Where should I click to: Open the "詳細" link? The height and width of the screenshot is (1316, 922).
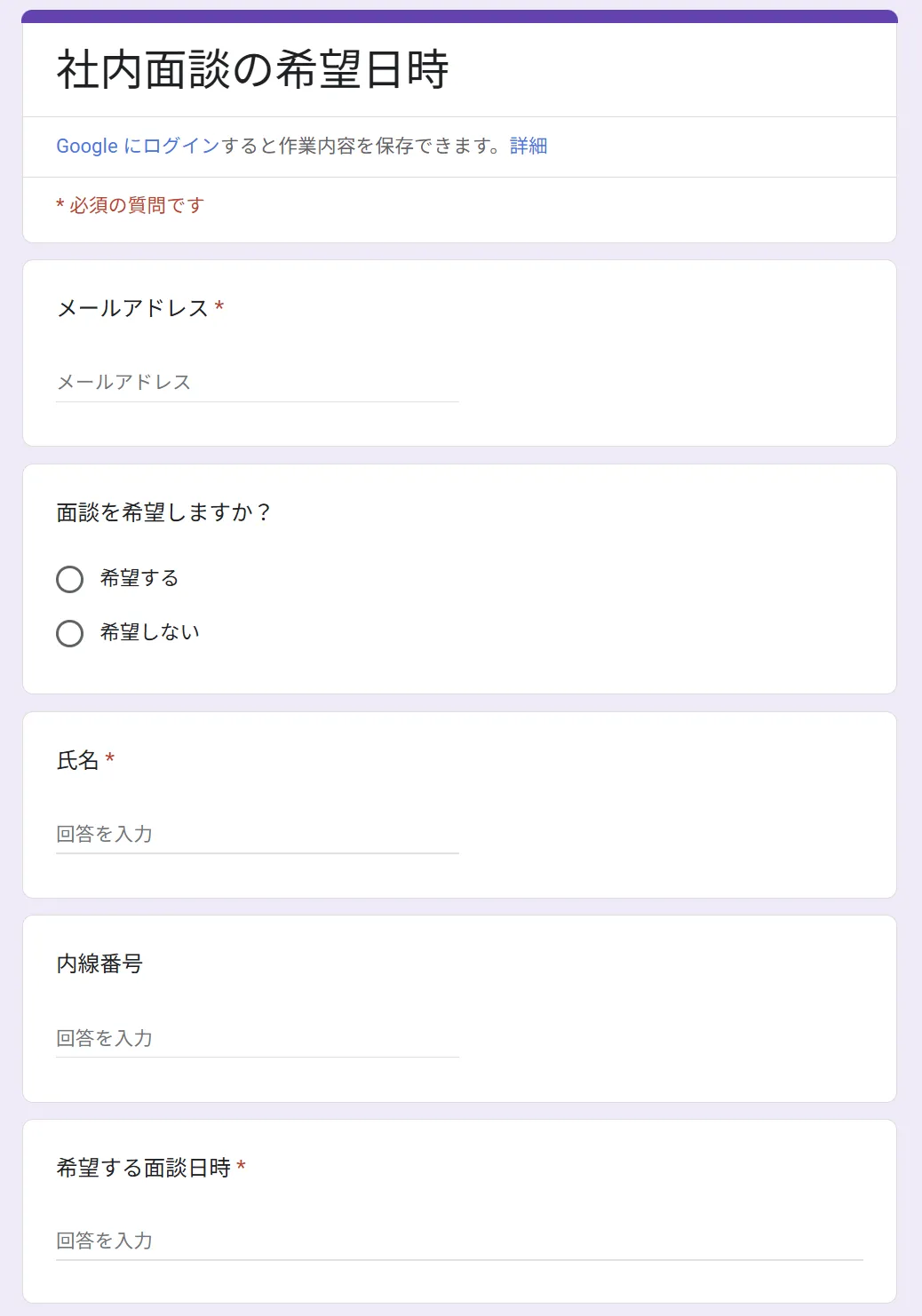(529, 147)
